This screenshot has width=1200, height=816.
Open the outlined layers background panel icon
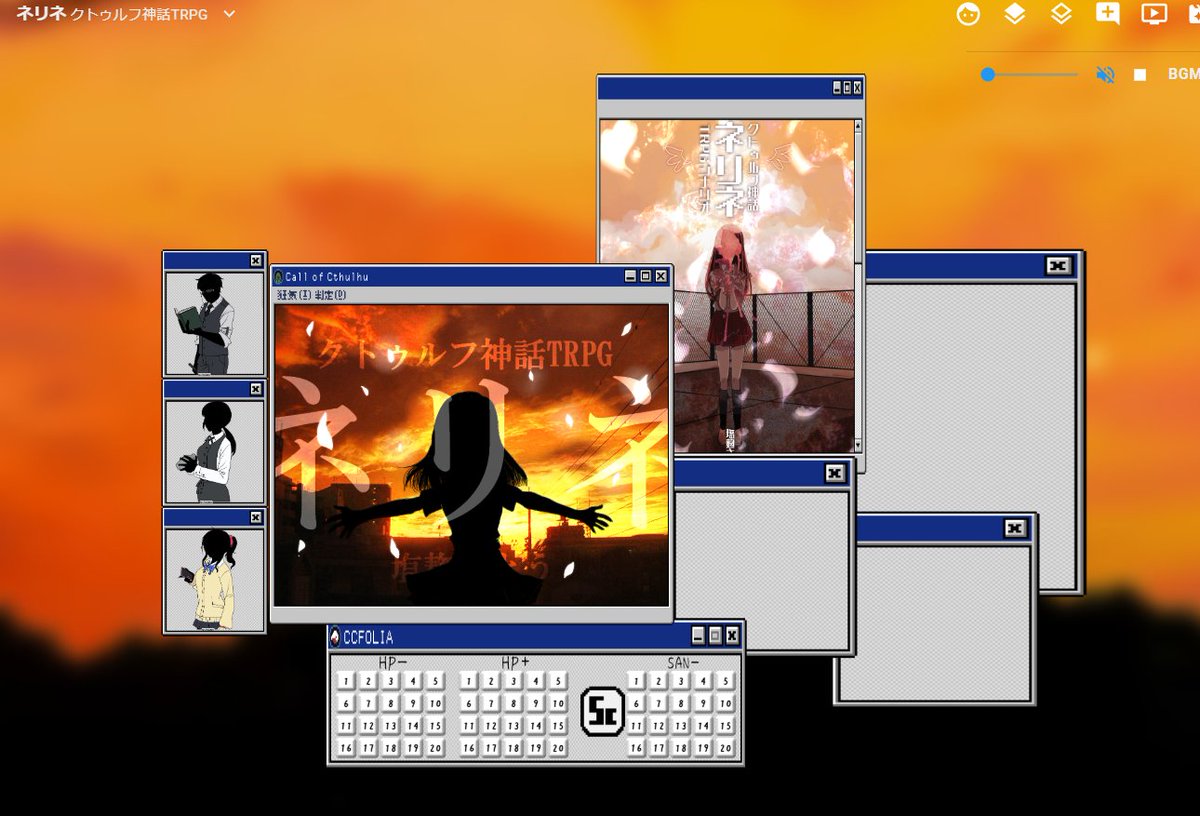pyautogui.click(x=1061, y=14)
